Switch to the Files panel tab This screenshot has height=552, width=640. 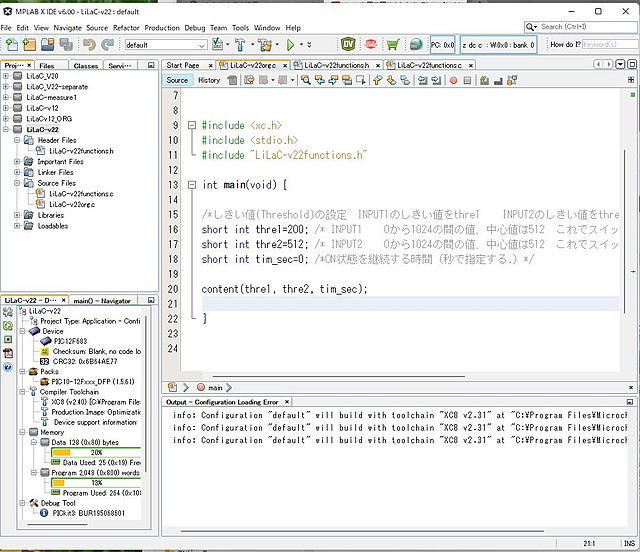[47, 65]
